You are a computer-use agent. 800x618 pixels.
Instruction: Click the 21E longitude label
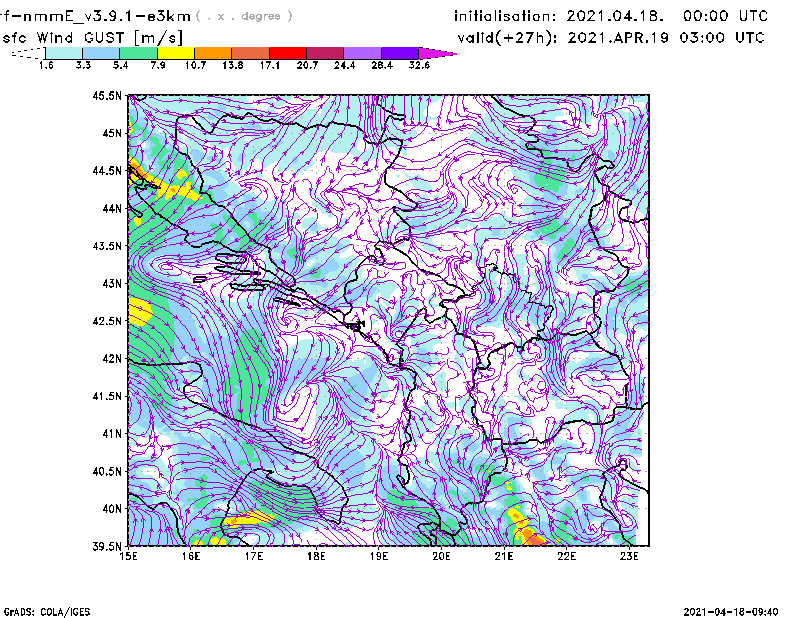point(504,556)
